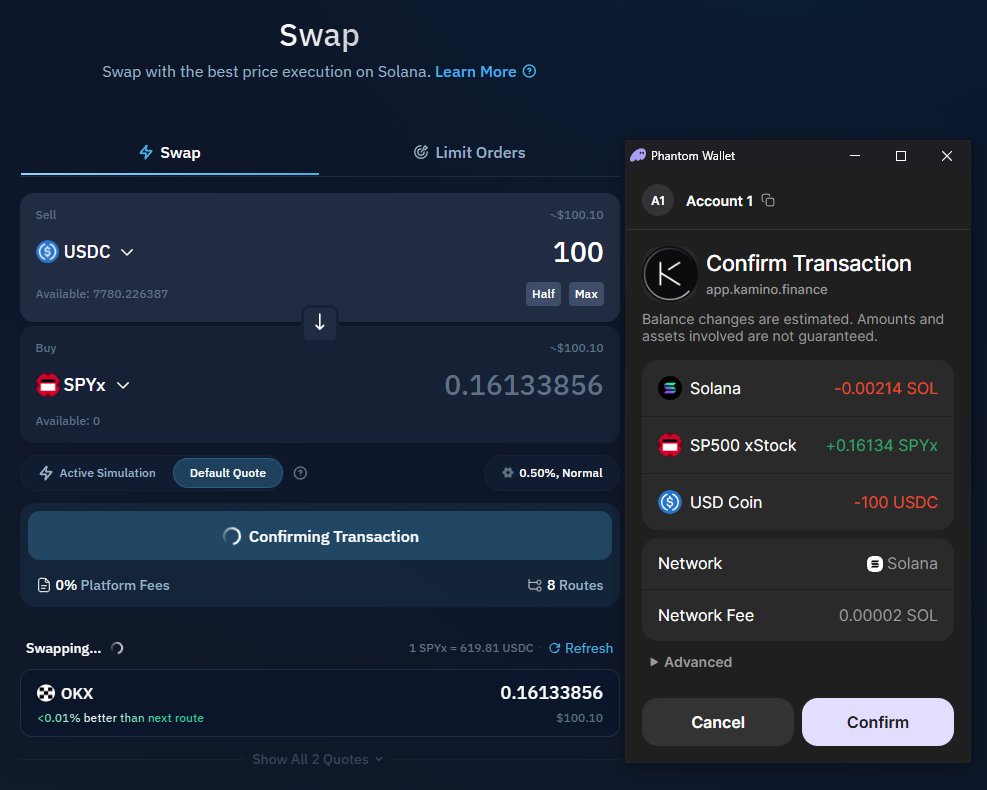Minimize the Phantom Wallet window
Screen dimensions: 987x790
855,155
